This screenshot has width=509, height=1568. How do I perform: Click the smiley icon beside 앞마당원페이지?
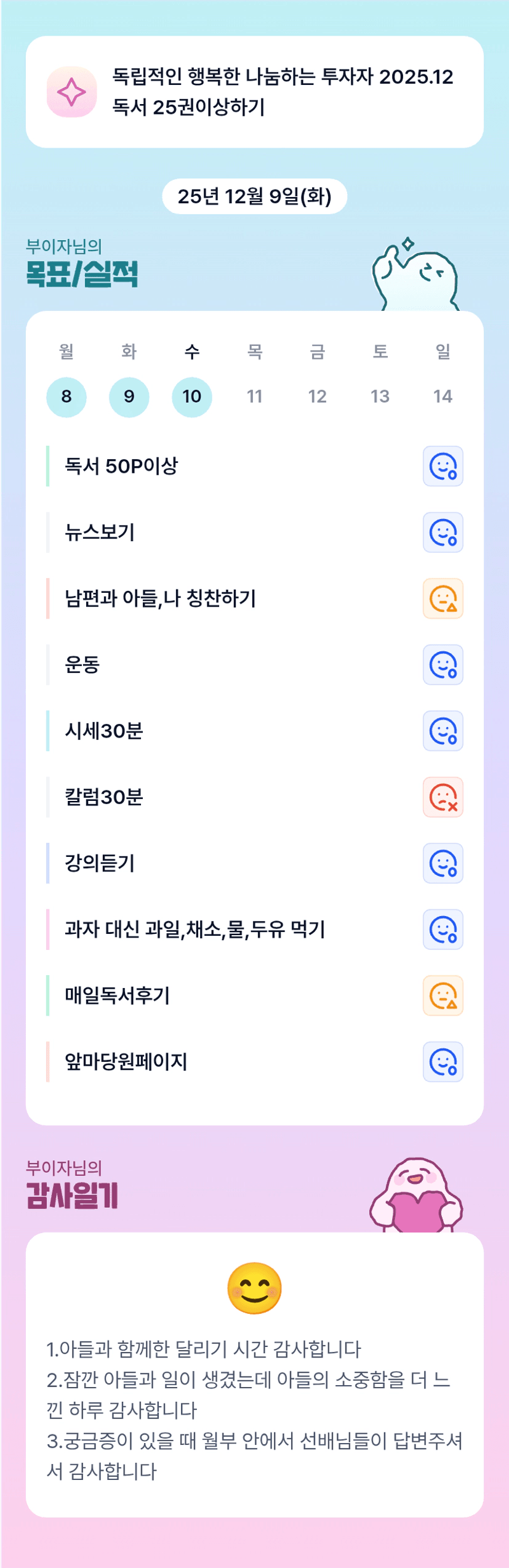click(443, 1062)
